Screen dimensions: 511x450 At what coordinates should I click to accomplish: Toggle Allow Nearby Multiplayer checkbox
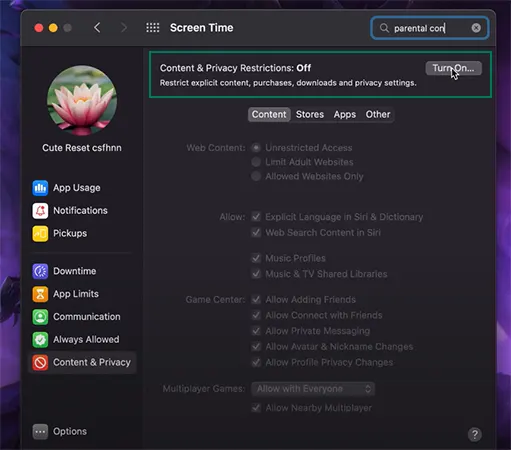coord(256,408)
